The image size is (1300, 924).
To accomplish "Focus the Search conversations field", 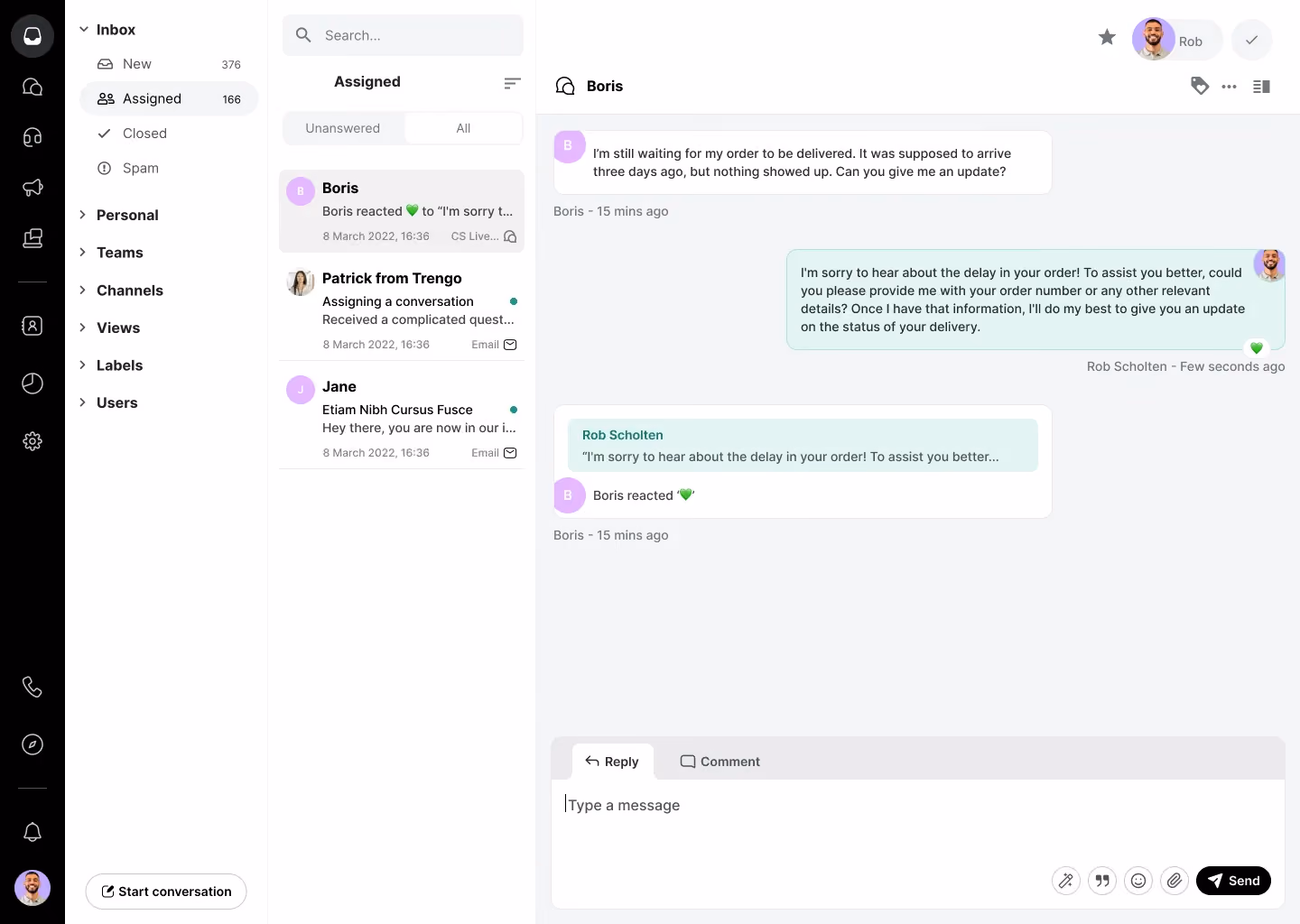I will 403,35.
